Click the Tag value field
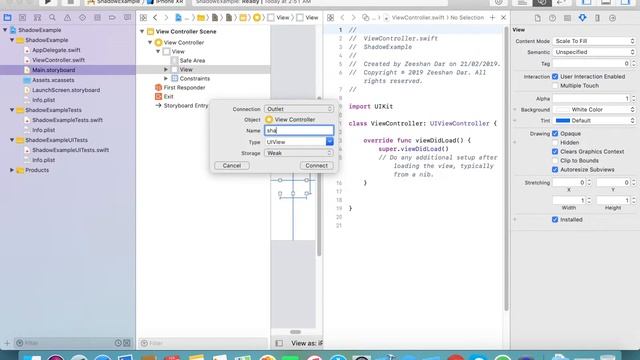This screenshot has width=640, height=360. pyautogui.click(x=591, y=64)
